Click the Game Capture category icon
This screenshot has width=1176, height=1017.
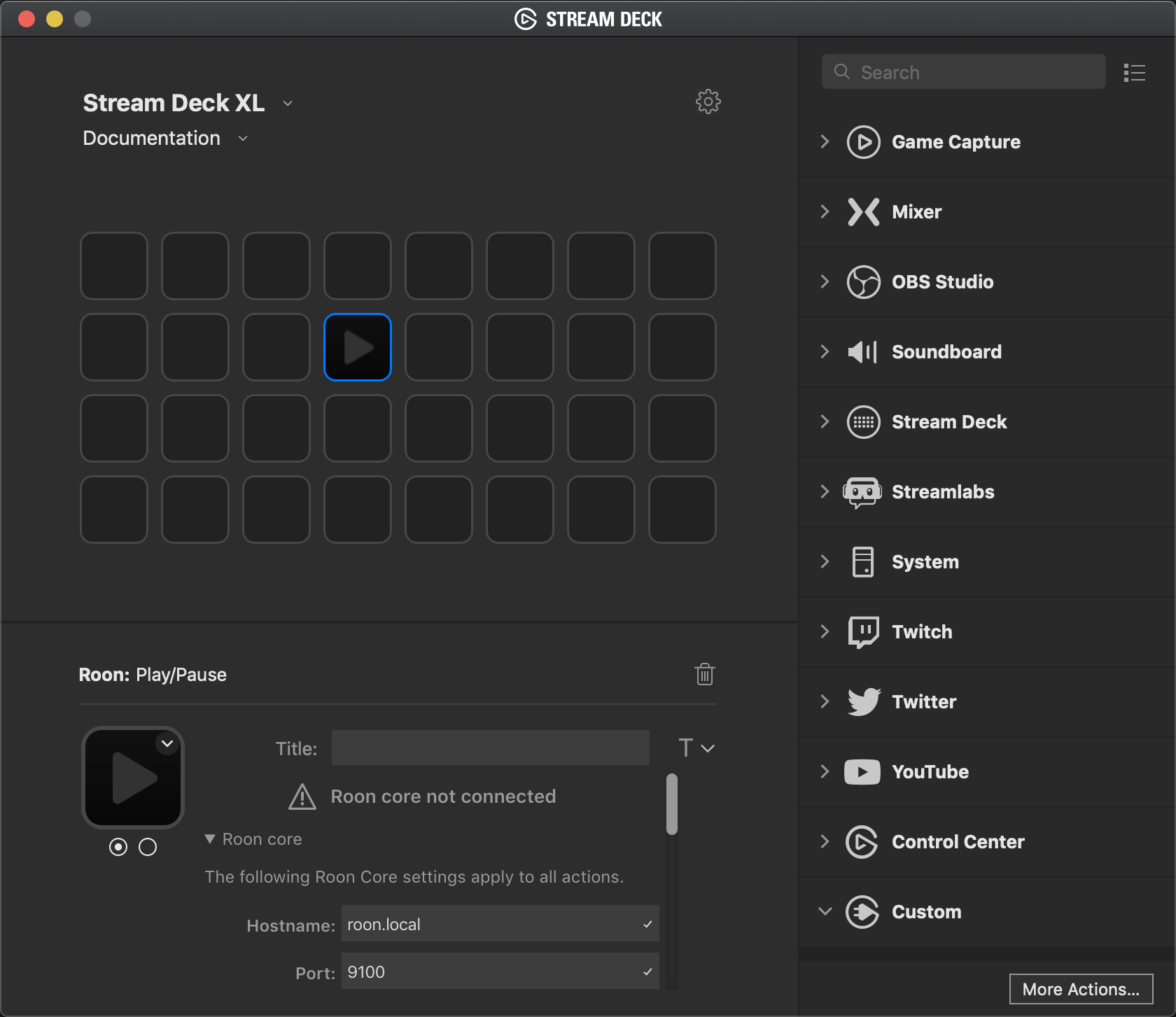[x=863, y=142]
